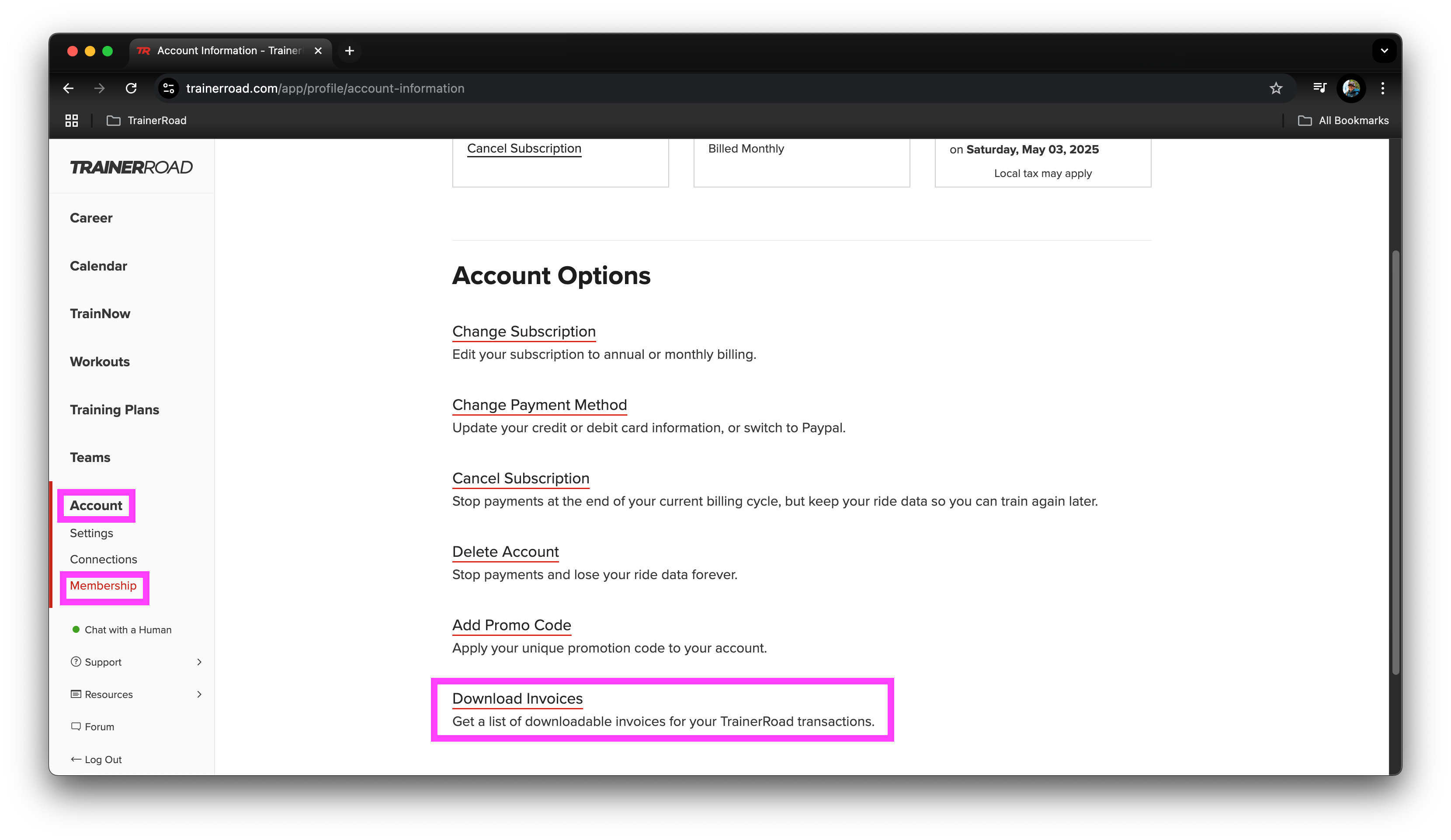Viewport: 1451px width, 840px height.
Task: Click 'Stop payments and lose your ride data forever.'
Action: tap(595, 575)
